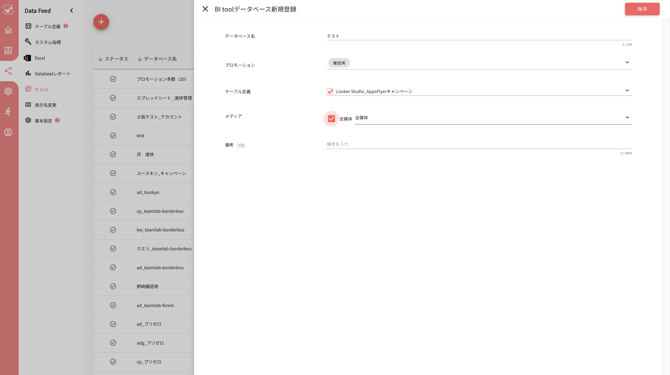Open Databeatレポート in the Data Feed menu
The width and height of the screenshot is (670, 375).
click(x=47, y=73)
